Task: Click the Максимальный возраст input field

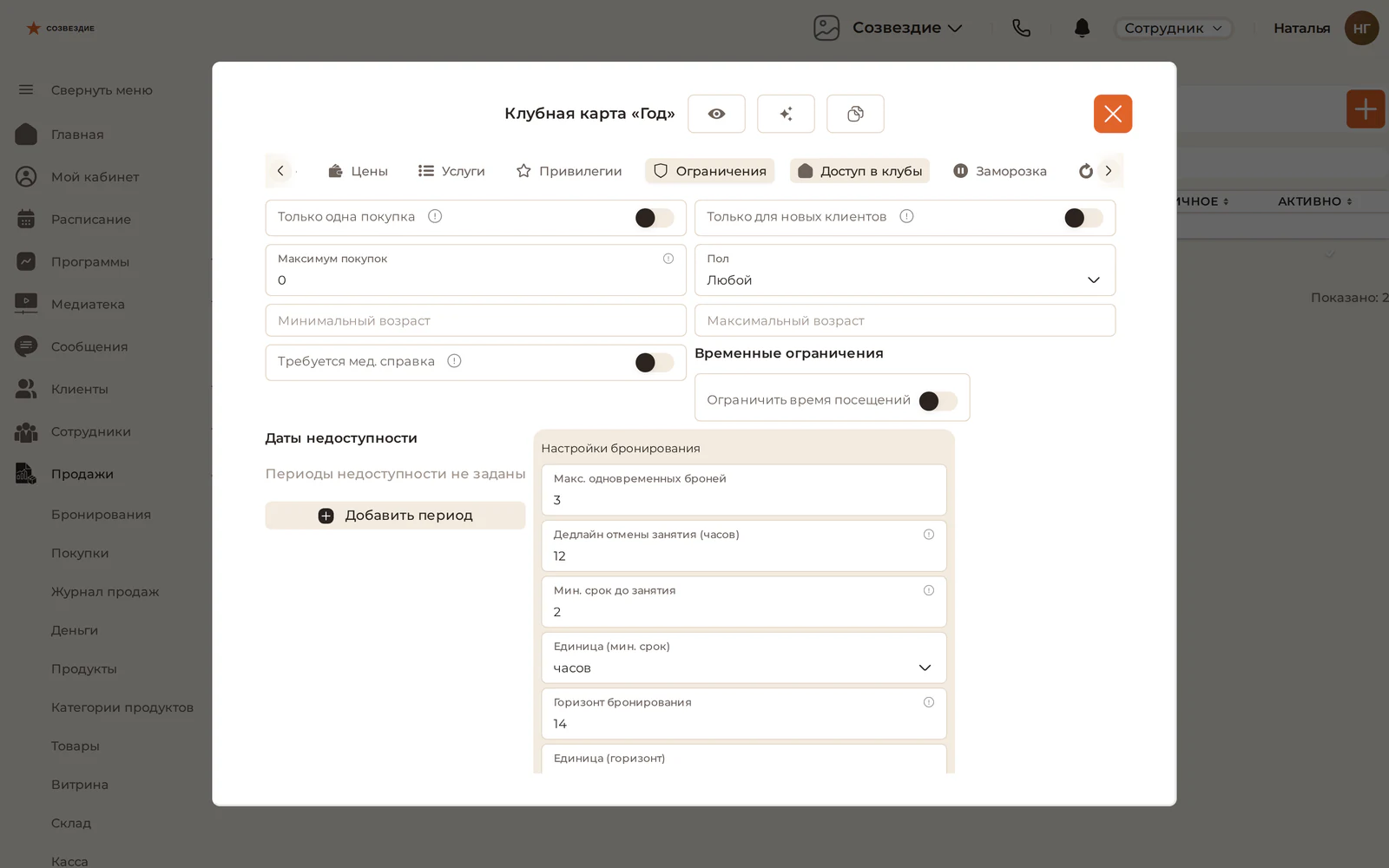Action: pos(905,320)
